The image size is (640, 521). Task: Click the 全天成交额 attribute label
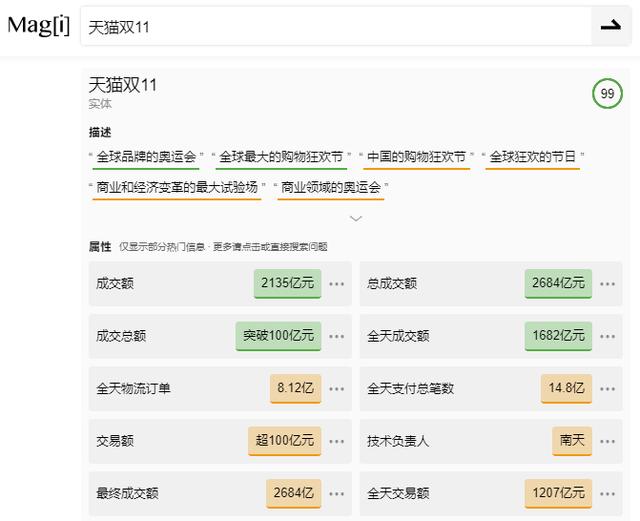click(x=398, y=336)
